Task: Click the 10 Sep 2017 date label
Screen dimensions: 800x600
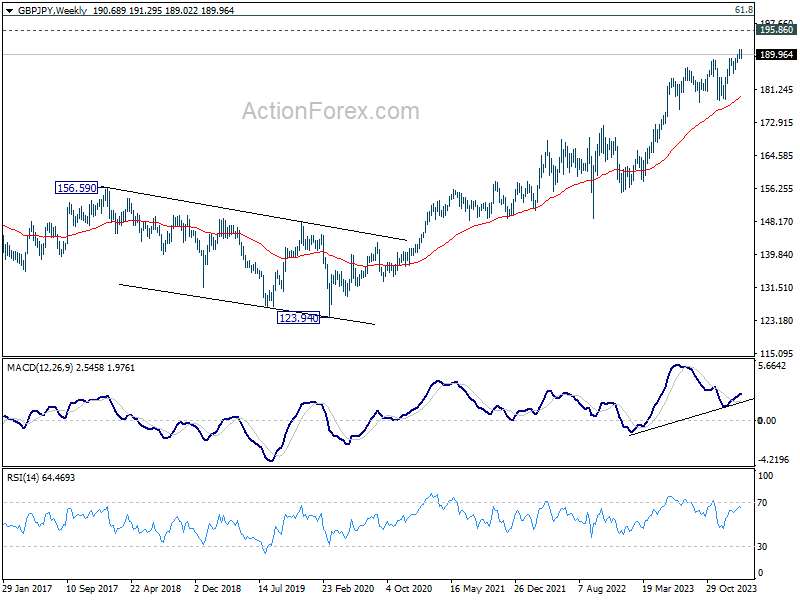Action: point(92,589)
